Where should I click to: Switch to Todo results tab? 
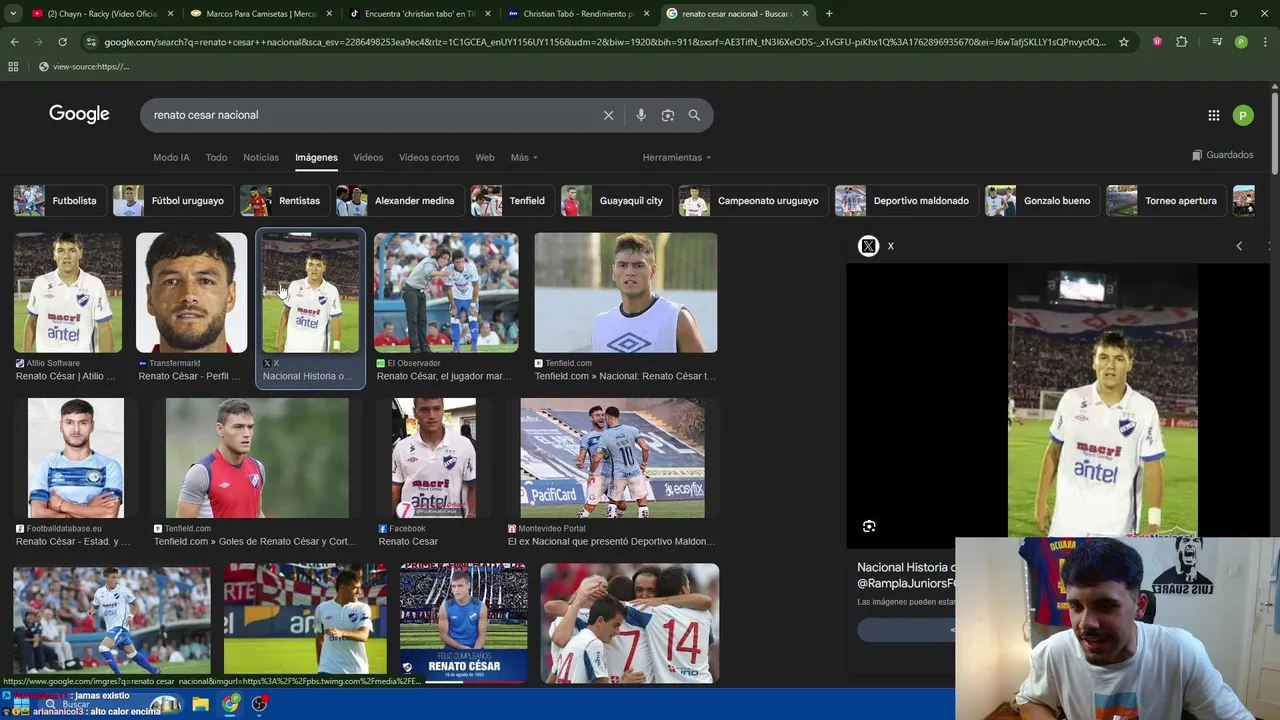(216, 157)
